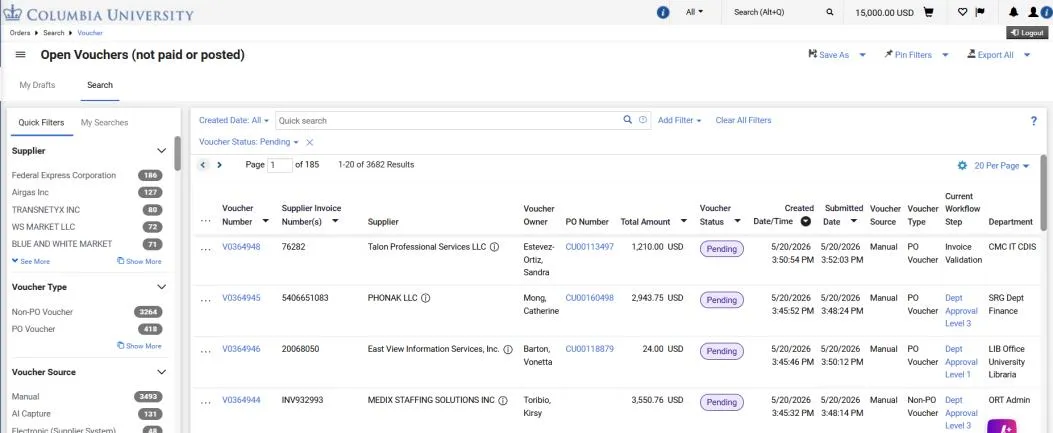The height and width of the screenshot is (433, 1053).
Task: Sort by Created Date/Time column arrow
Action: point(805,221)
